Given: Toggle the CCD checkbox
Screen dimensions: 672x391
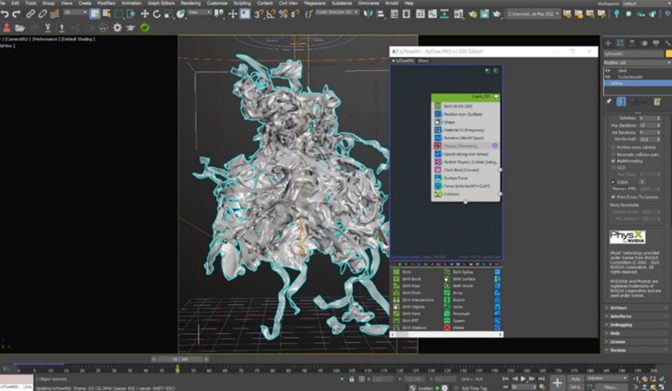Looking at the screenshot, I should pyautogui.click(x=613, y=168).
